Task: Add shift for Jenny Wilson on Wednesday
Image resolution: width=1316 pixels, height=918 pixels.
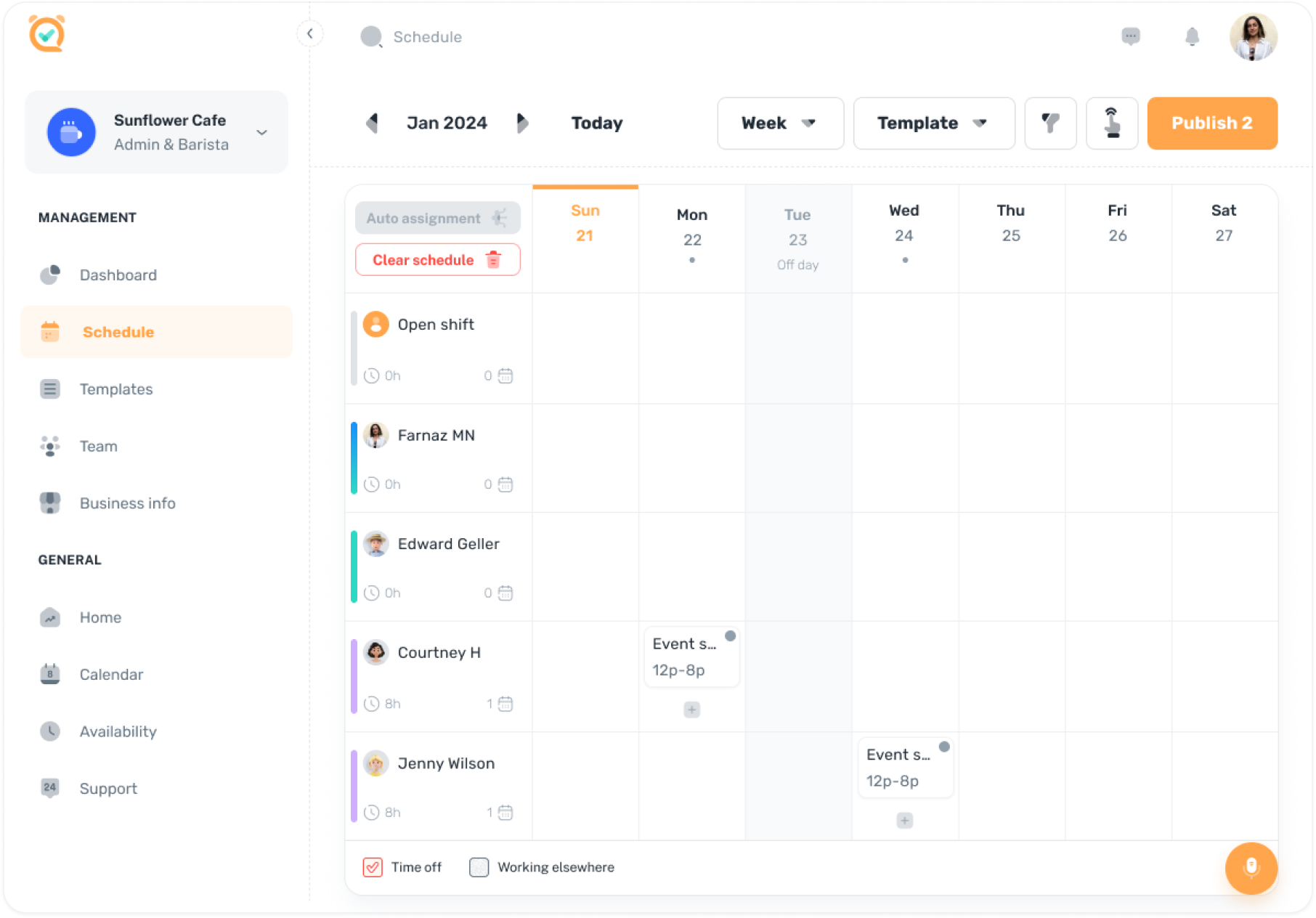Action: point(904,821)
